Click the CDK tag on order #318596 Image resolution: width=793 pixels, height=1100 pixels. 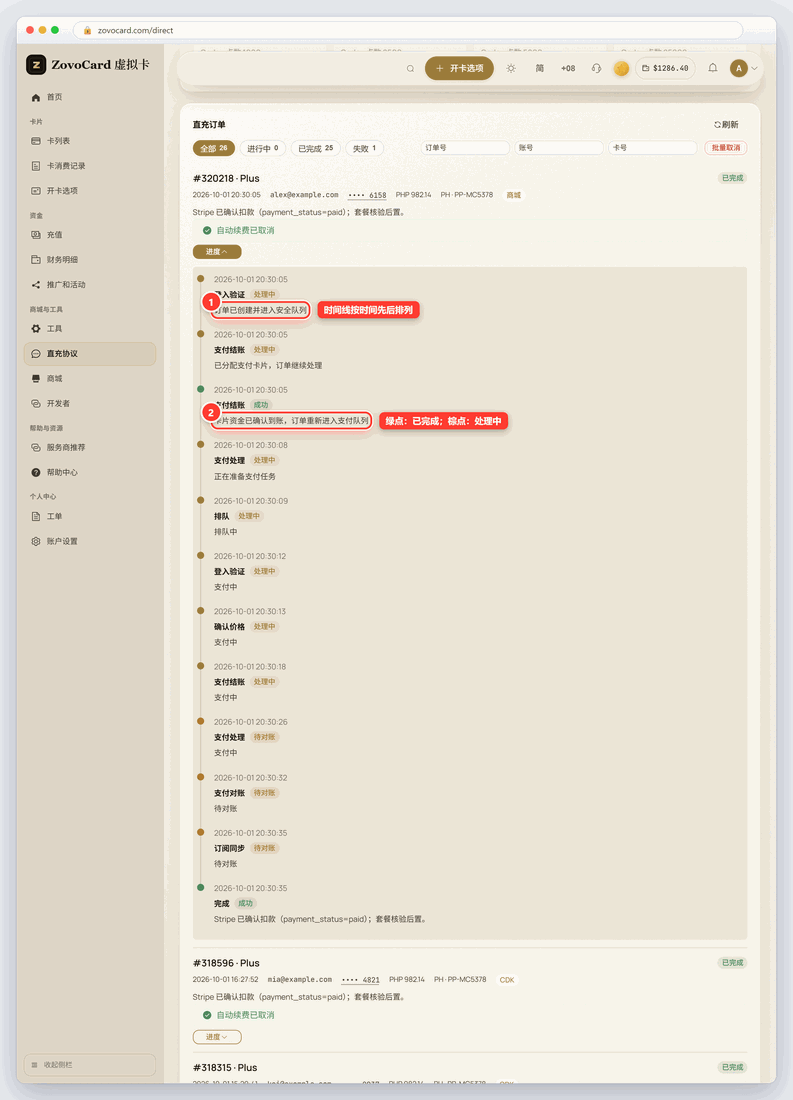(507, 980)
